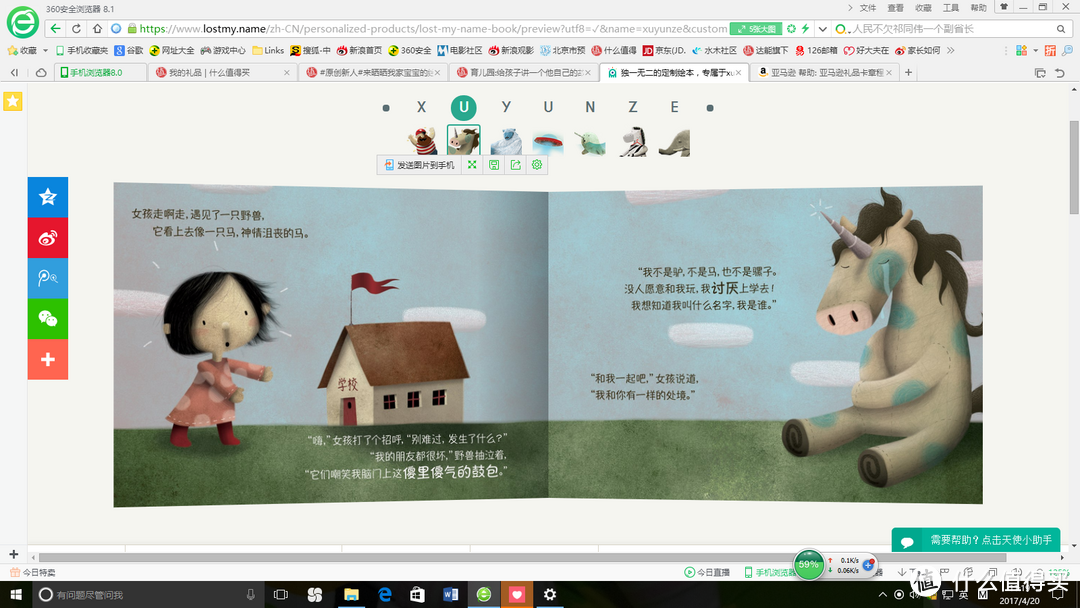Click the search magnifier icon
Viewport: 1080px width, 608px height.
click(x=1061, y=29)
